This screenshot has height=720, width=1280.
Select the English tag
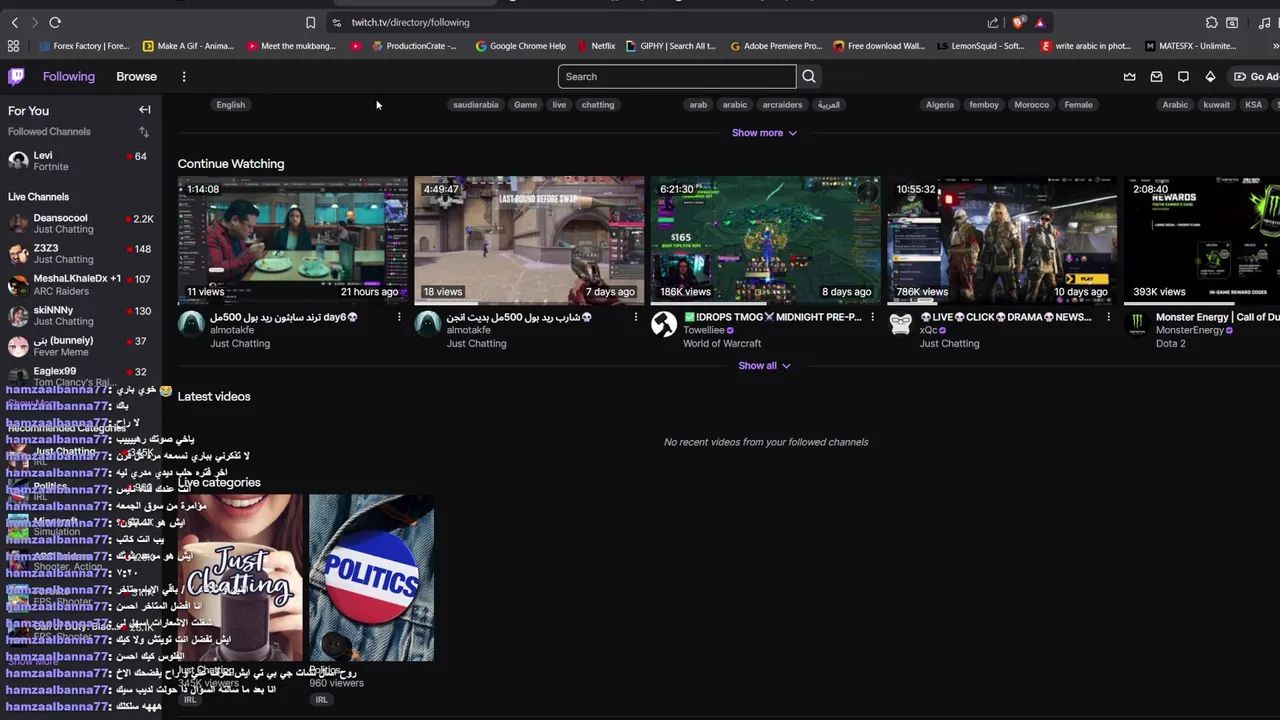[230, 104]
